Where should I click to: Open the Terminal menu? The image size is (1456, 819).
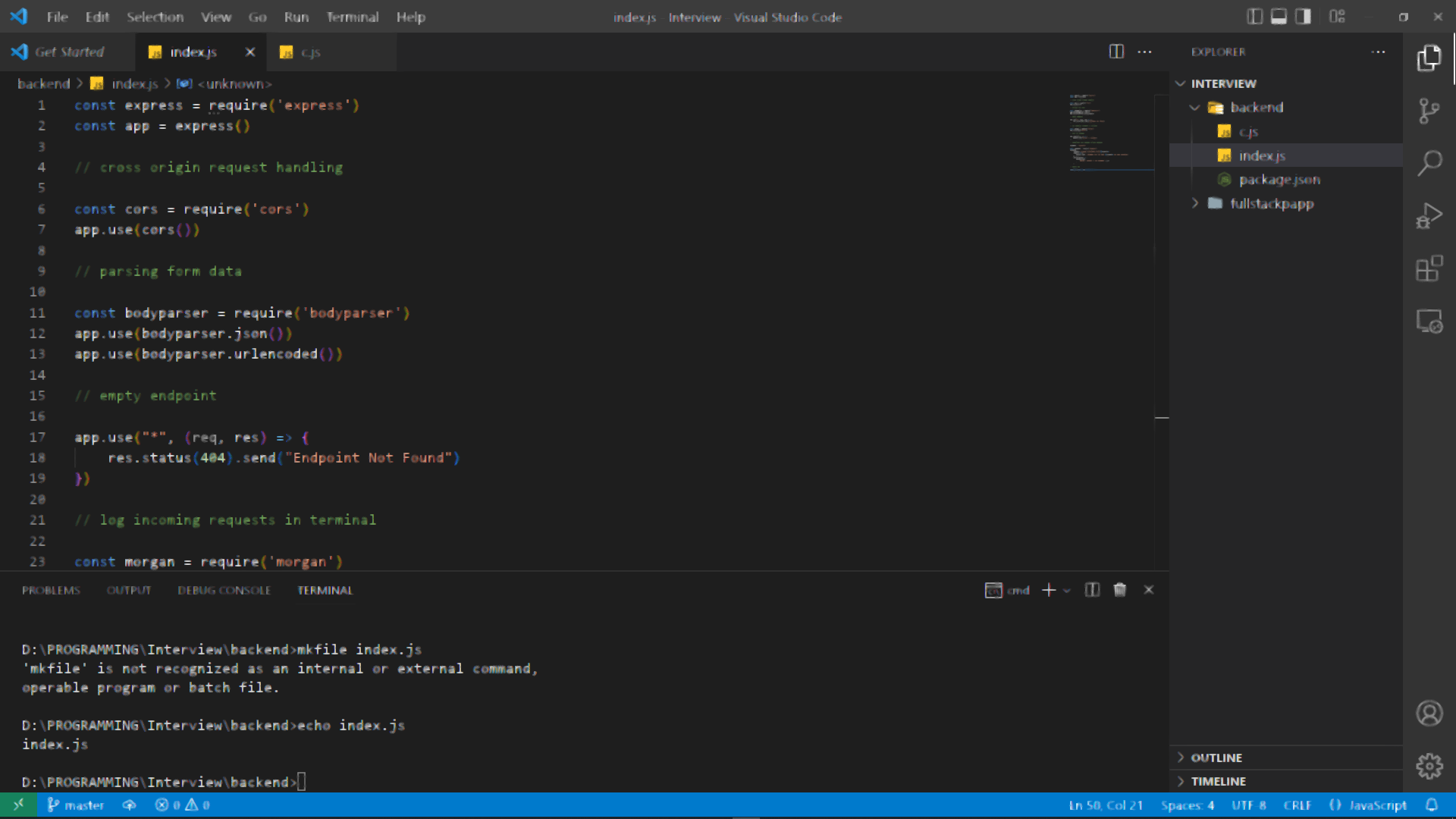coord(353,17)
